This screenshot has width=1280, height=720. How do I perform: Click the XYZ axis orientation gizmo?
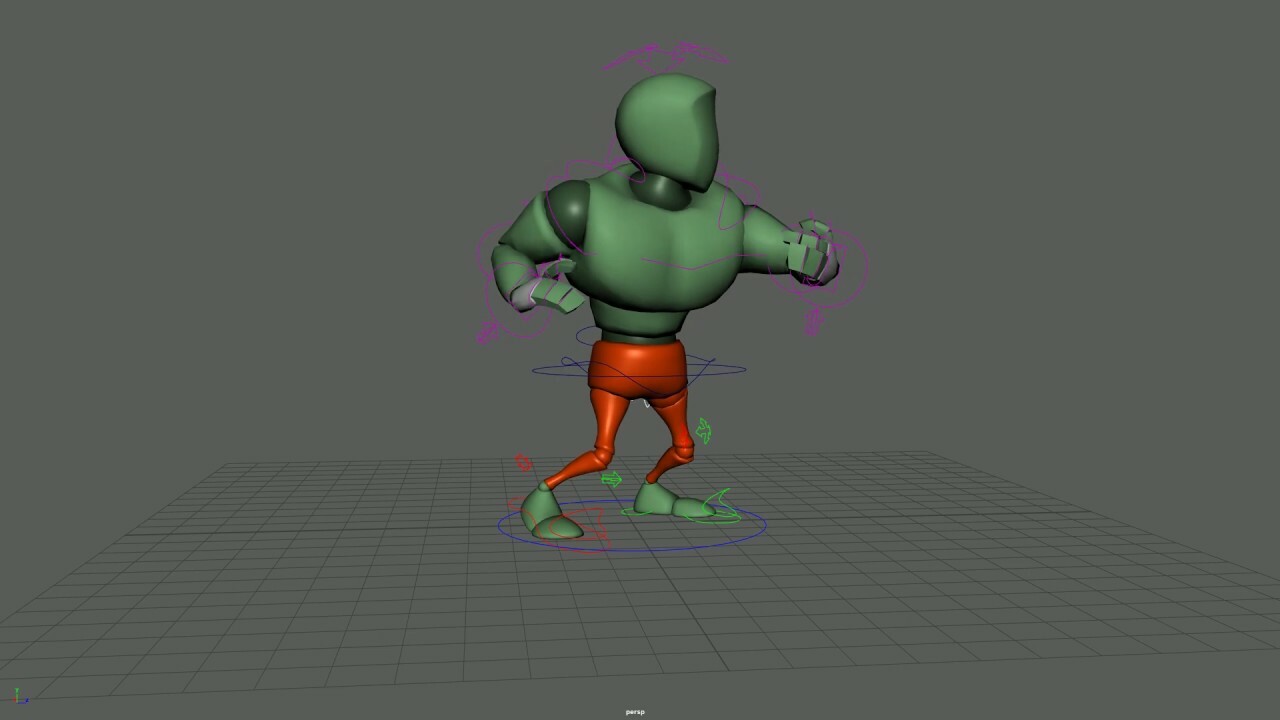(20, 696)
